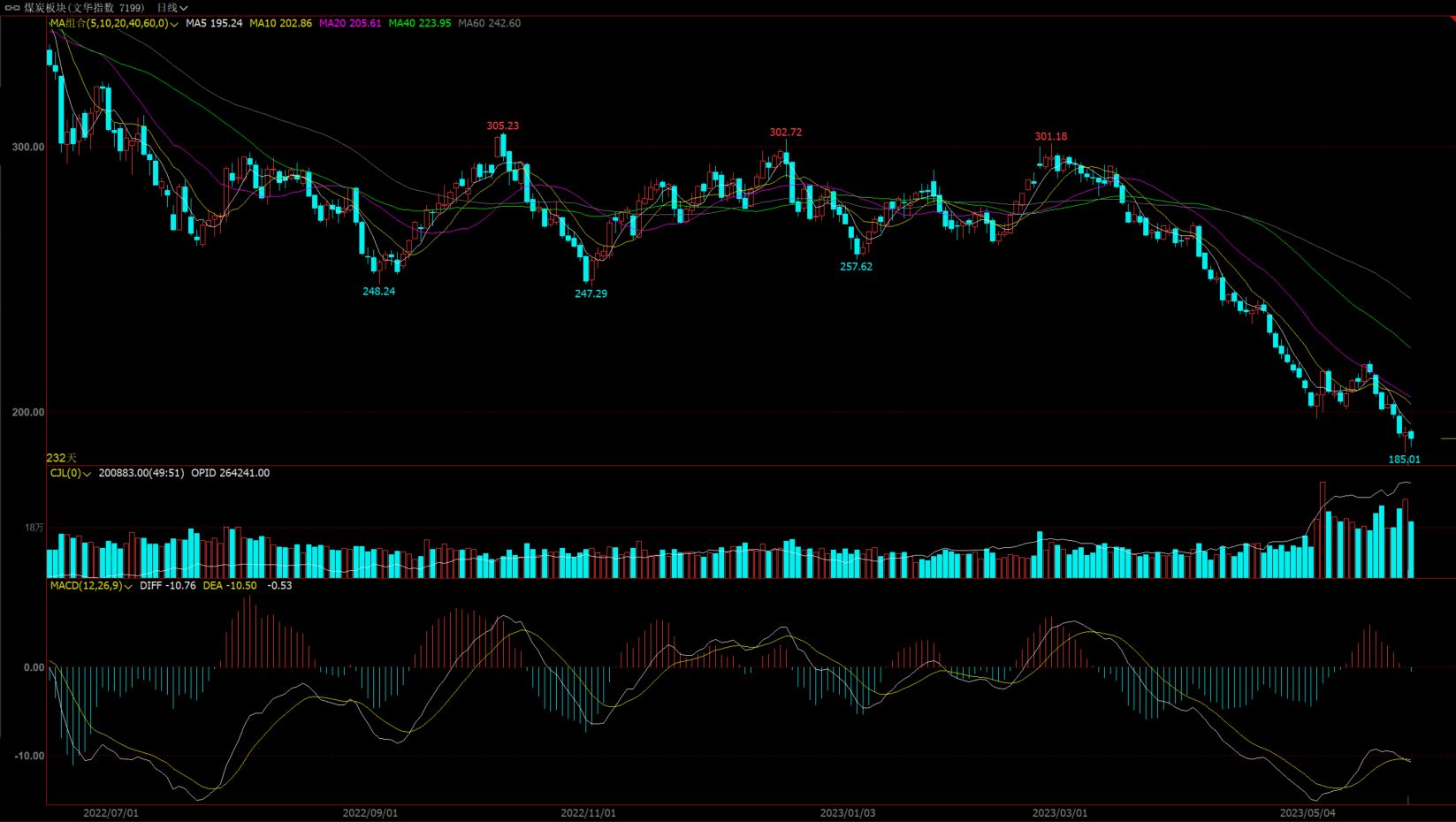Click the volume value 200883.00(49:51)

tap(141, 474)
